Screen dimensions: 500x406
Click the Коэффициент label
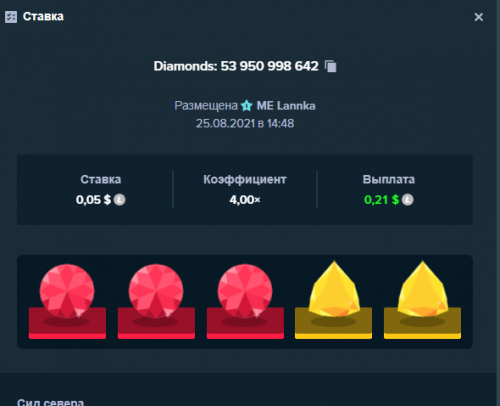coord(245,179)
